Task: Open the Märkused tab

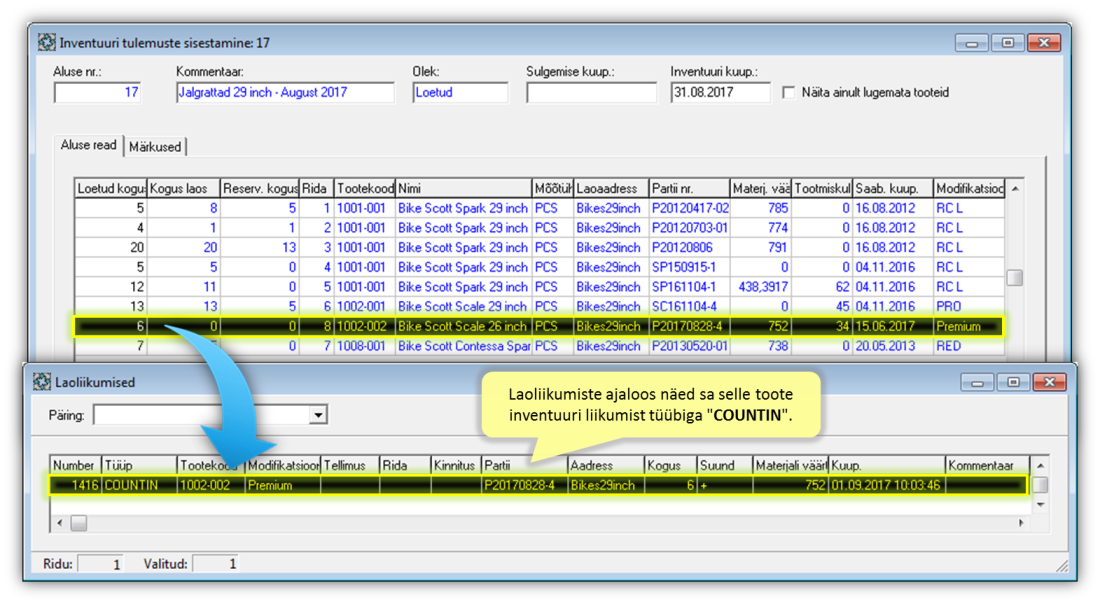Action: [x=155, y=147]
